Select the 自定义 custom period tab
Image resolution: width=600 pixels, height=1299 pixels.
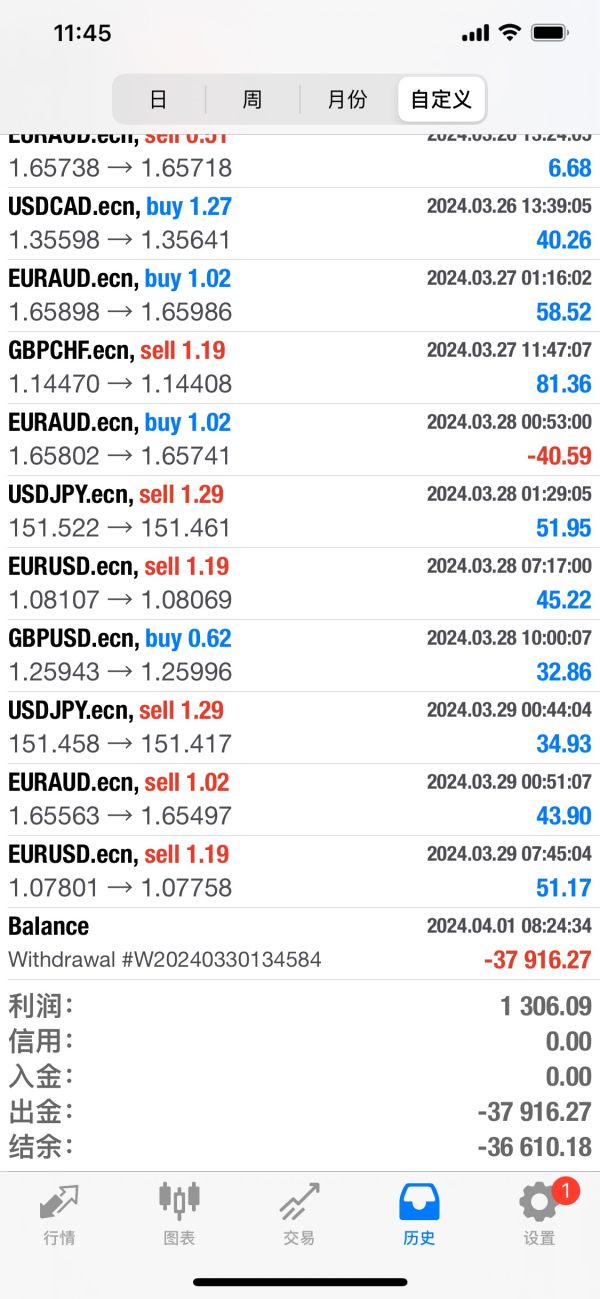click(x=441, y=100)
